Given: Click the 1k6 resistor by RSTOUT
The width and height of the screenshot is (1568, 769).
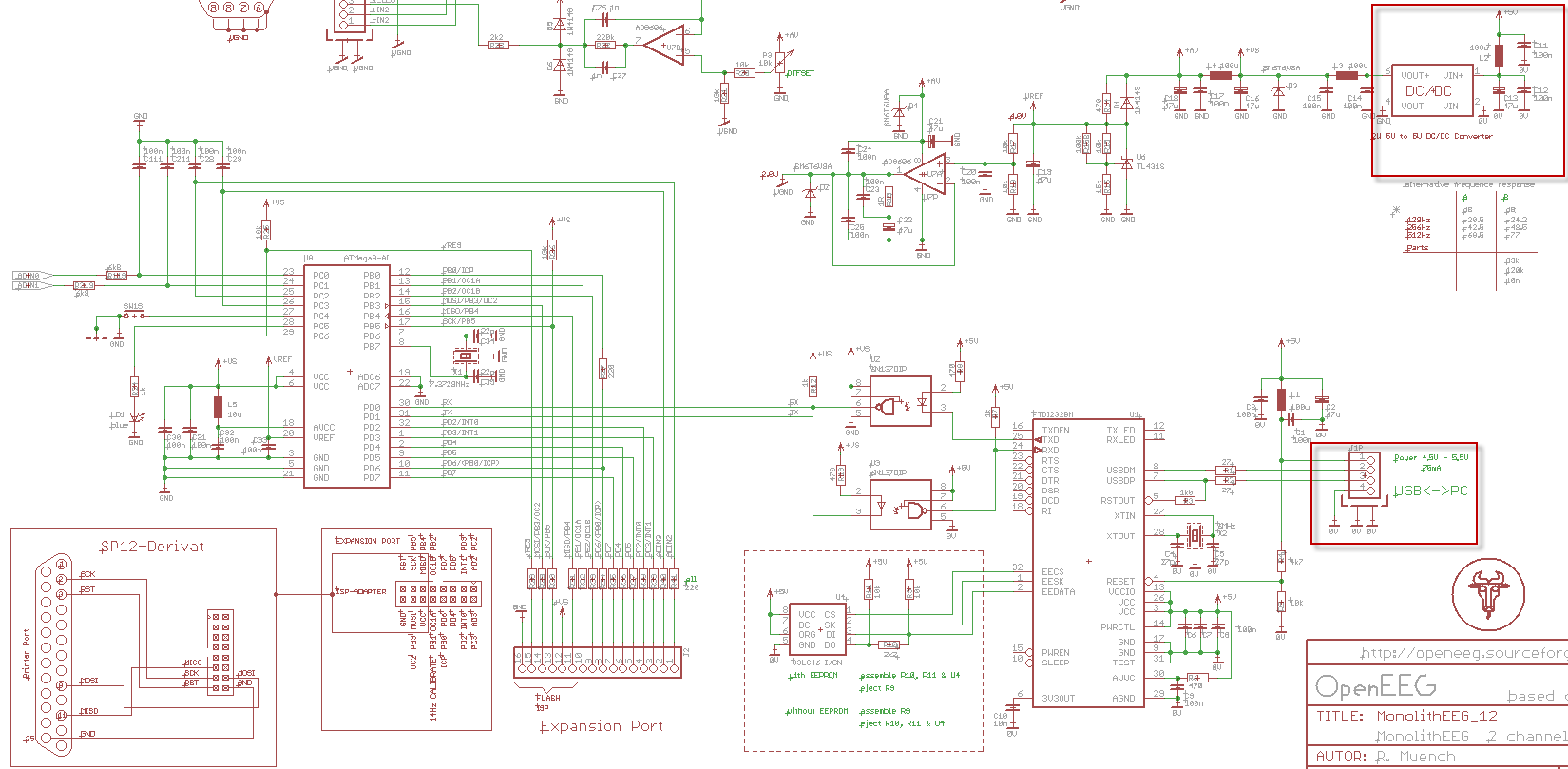Looking at the screenshot, I should point(1185,500).
